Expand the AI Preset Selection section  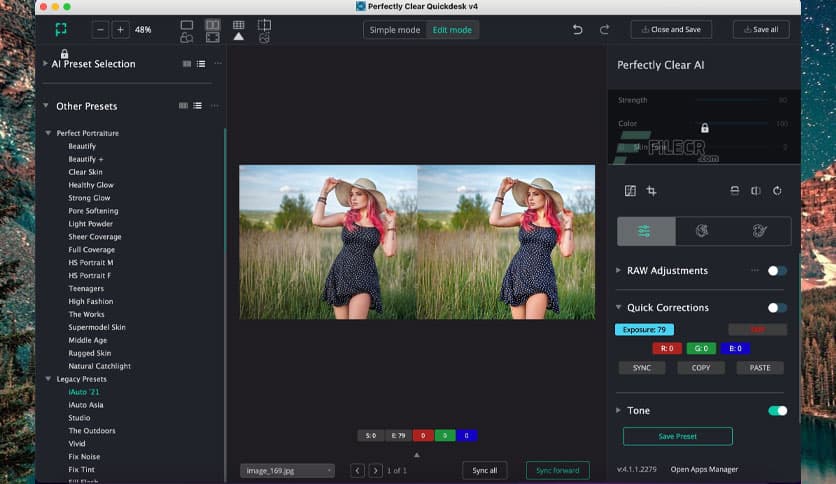[45, 64]
